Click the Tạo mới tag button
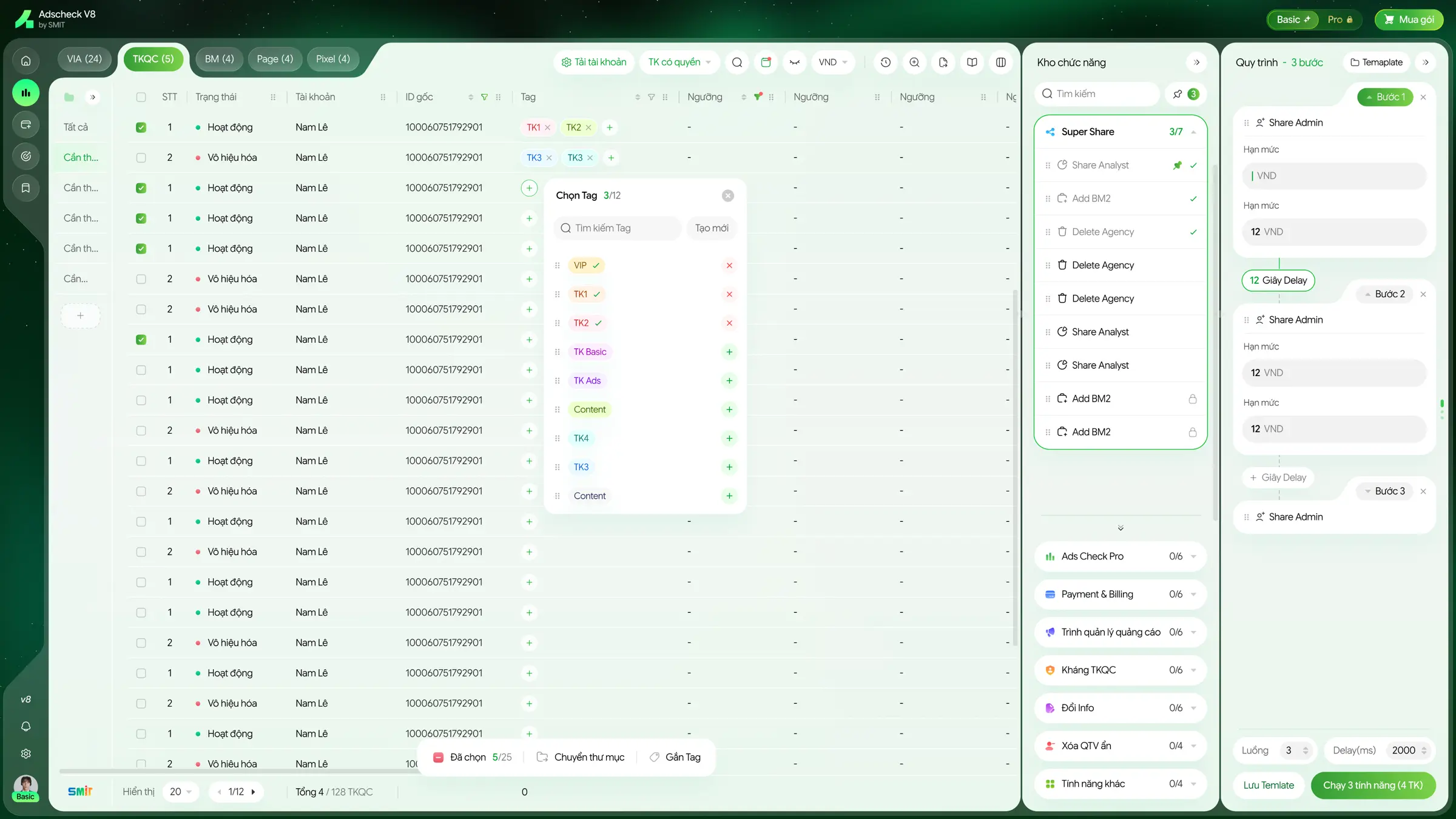The width and height of the screenshot is (1456, 819). pos(712,228)
